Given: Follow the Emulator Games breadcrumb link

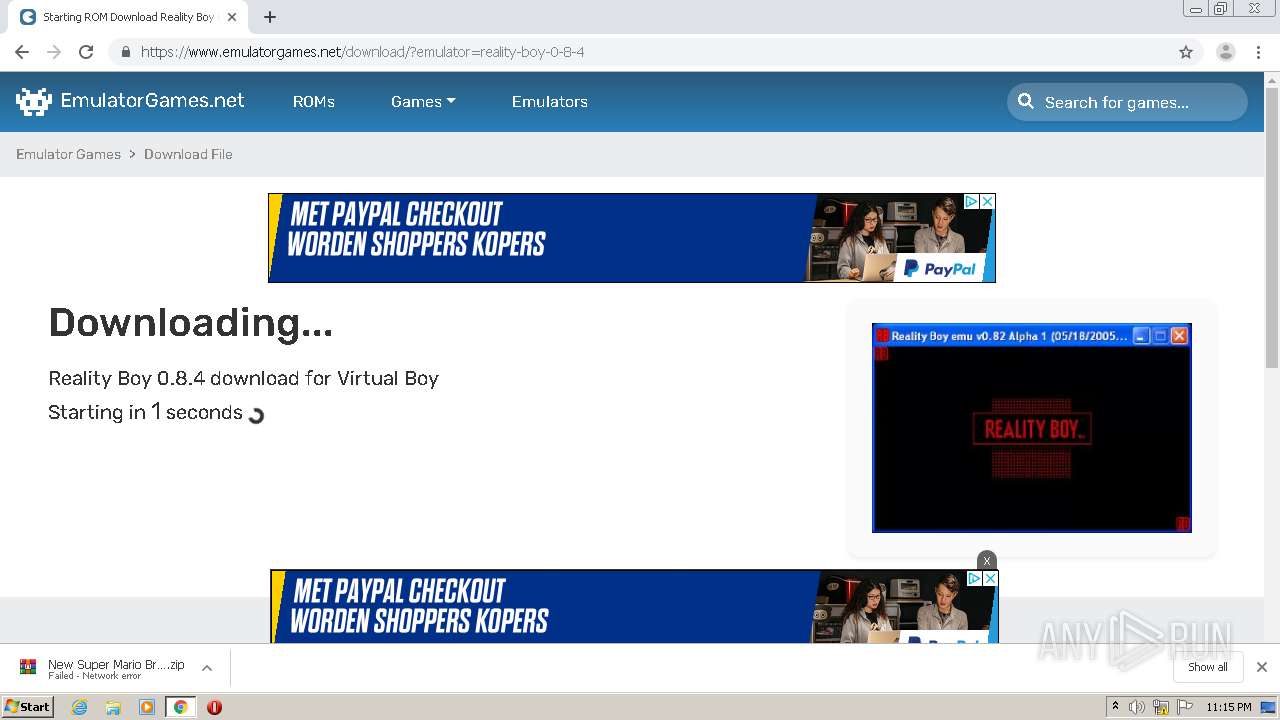Looking at the screenshot, I should point(68,154).
